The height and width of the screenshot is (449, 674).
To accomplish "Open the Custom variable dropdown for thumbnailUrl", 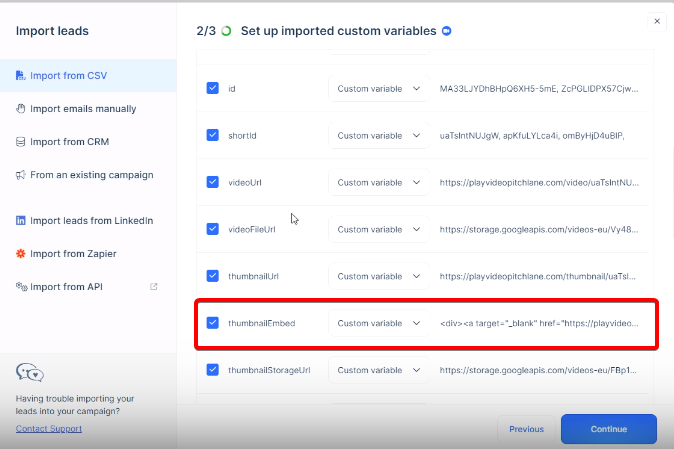I will point(379,276).
